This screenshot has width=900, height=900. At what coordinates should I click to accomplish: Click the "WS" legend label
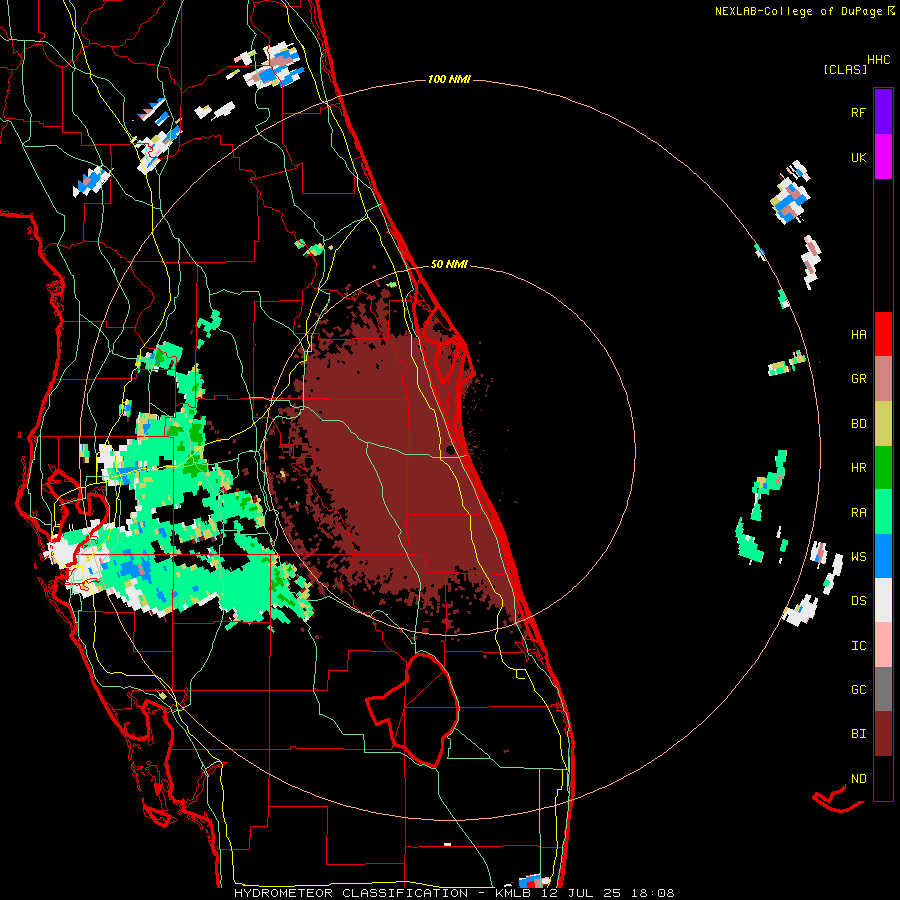coord(858,557)
